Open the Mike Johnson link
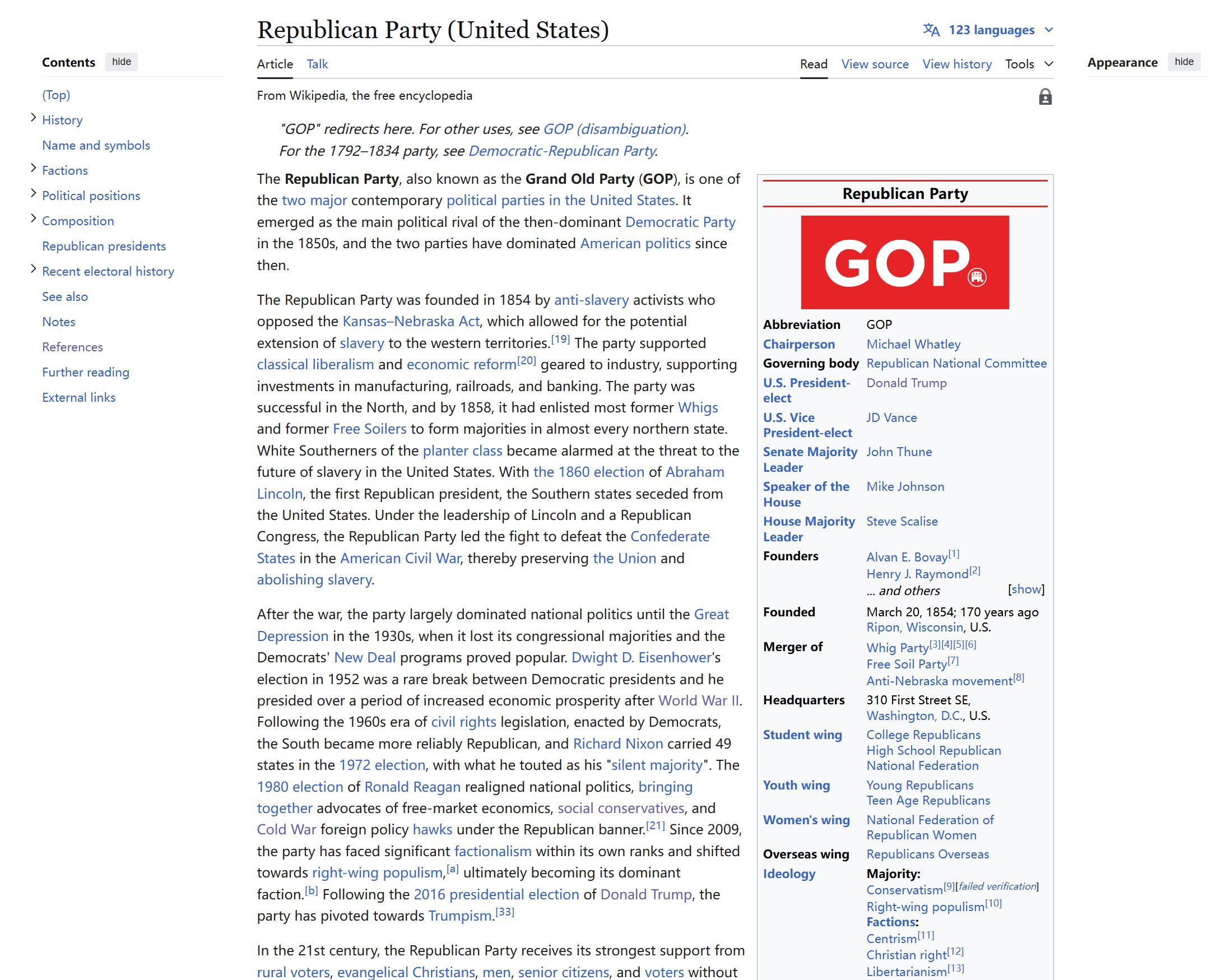1208x980 pixels. click(x=905, y=486)
